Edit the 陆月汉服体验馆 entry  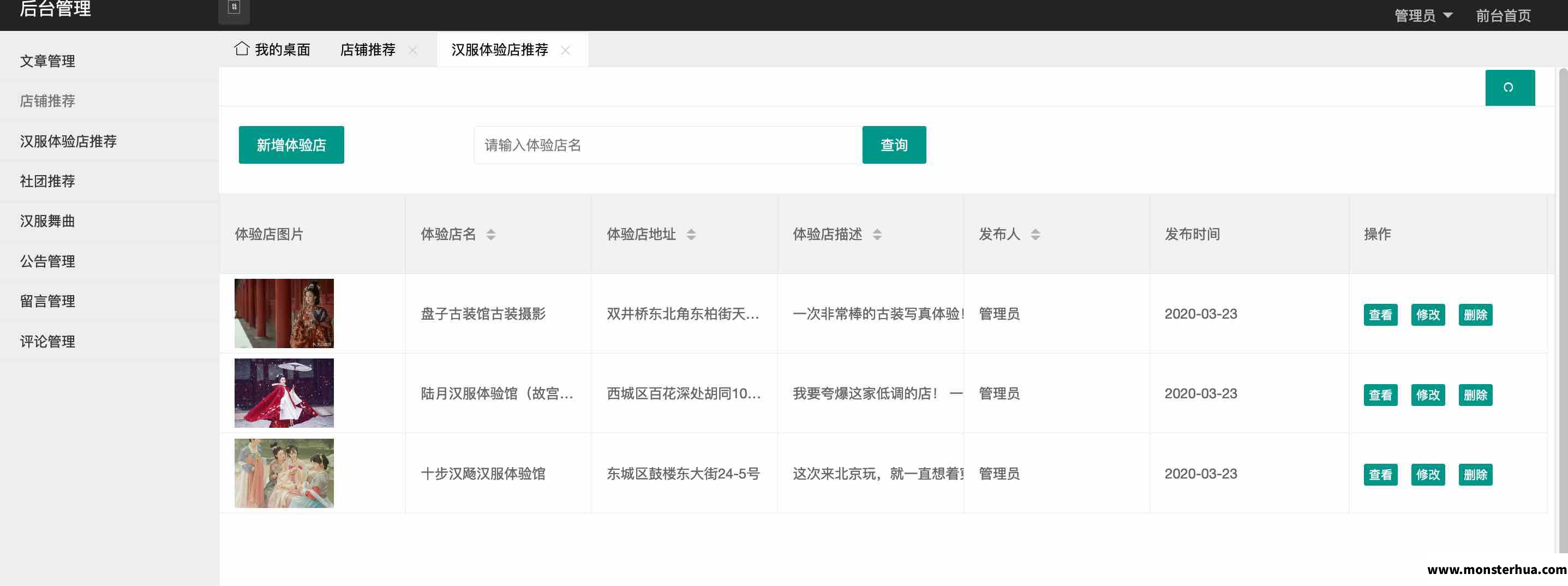pos(1428,395)
